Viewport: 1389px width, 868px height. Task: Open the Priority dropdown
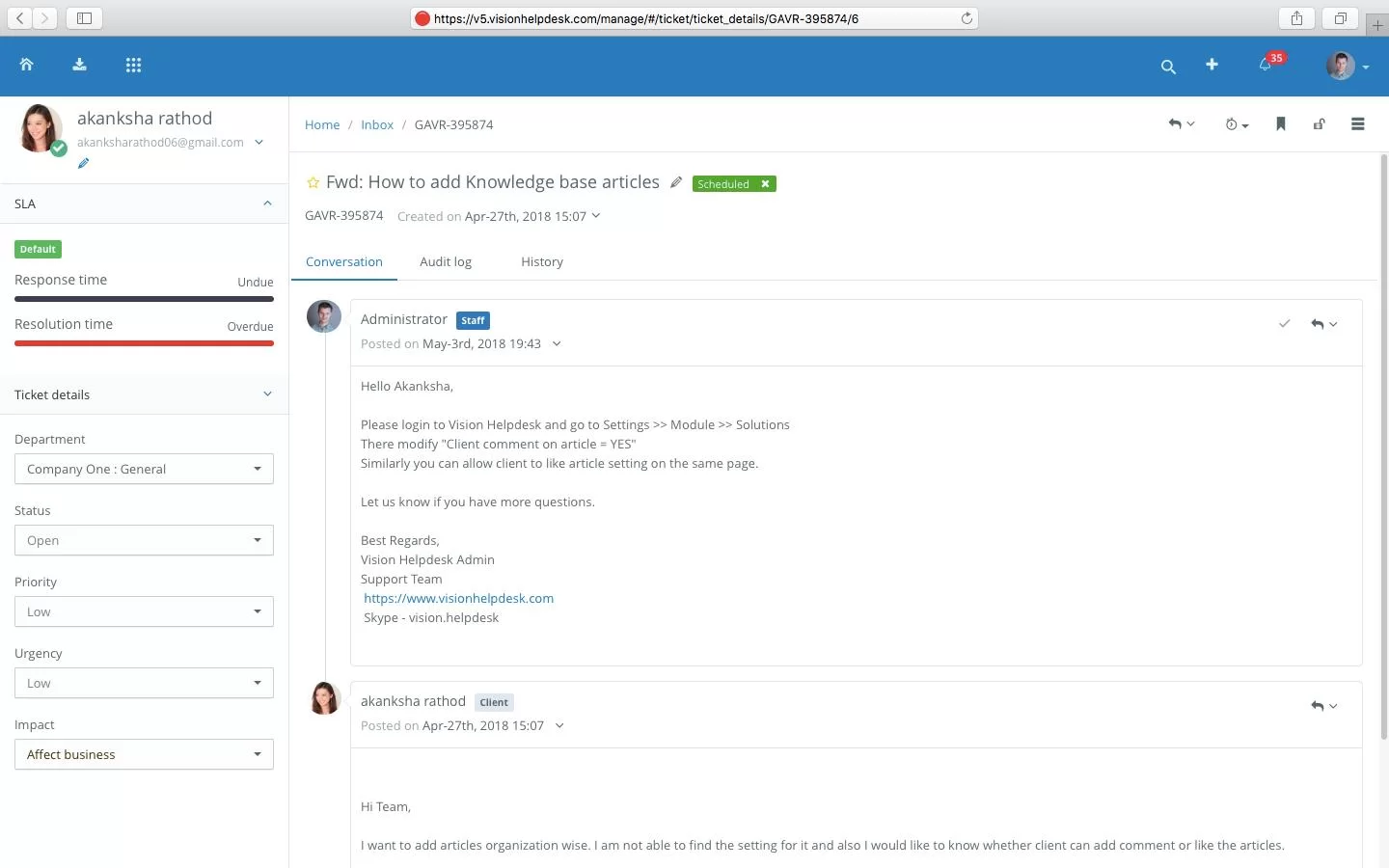coord(144,611)
